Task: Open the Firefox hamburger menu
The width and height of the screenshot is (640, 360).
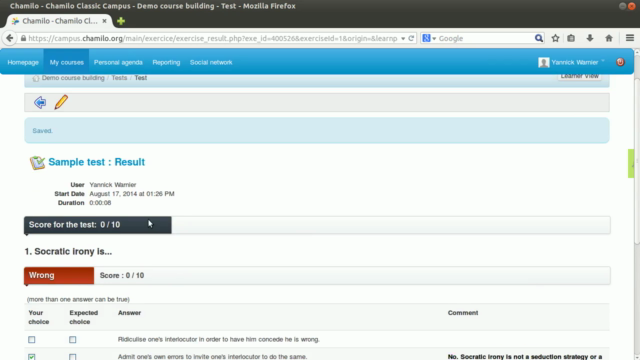Action: tap(629, 38)
